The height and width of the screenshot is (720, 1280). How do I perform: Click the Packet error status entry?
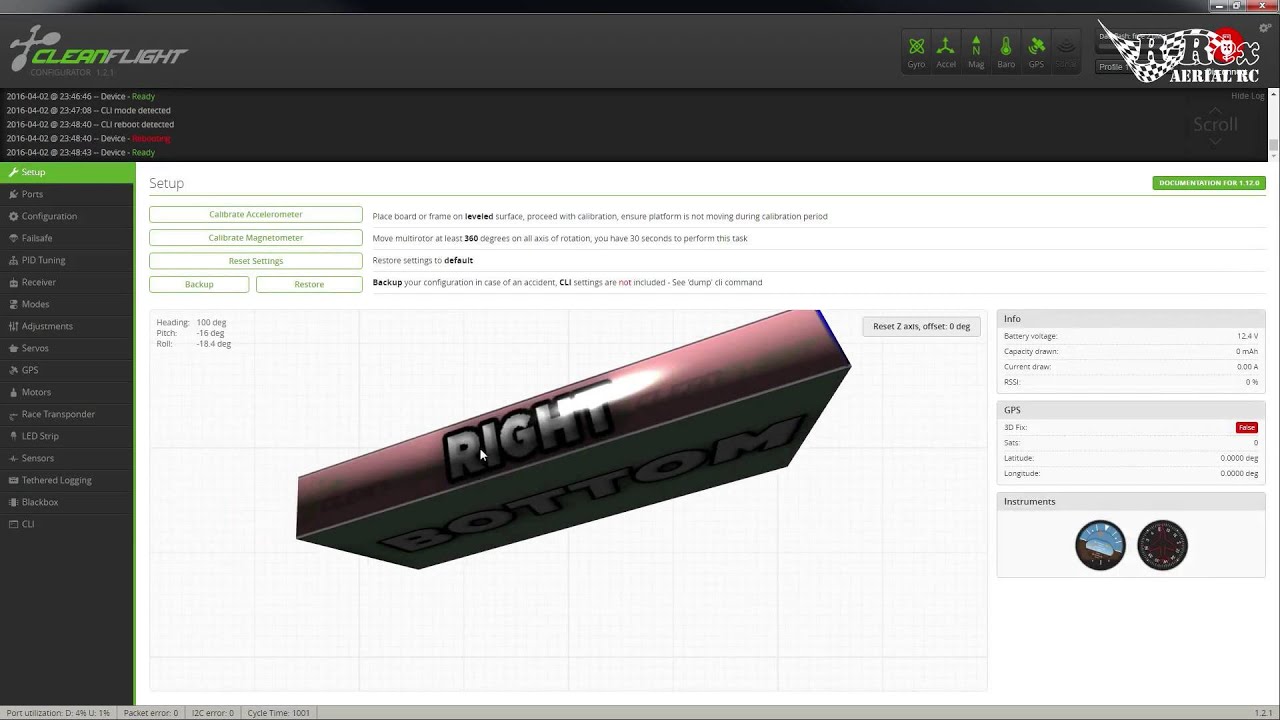tap(150, 713)
